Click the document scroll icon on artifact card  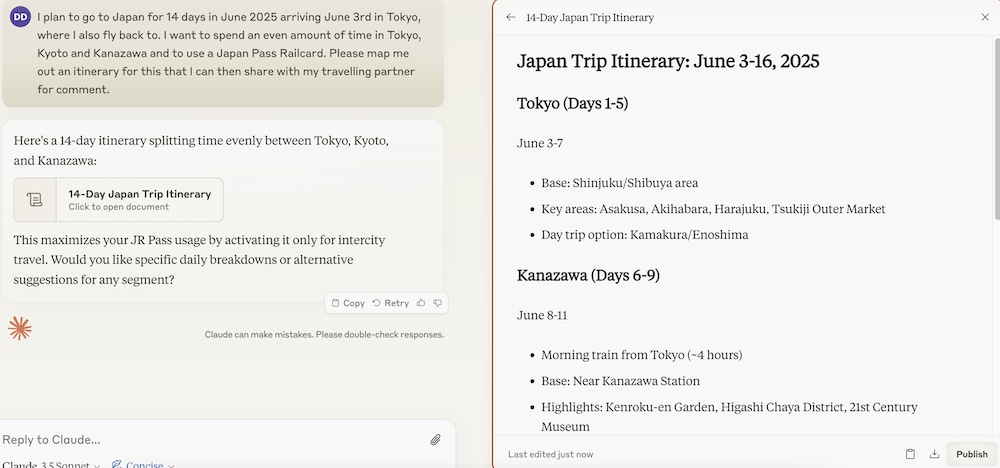(x=35, y=200)
